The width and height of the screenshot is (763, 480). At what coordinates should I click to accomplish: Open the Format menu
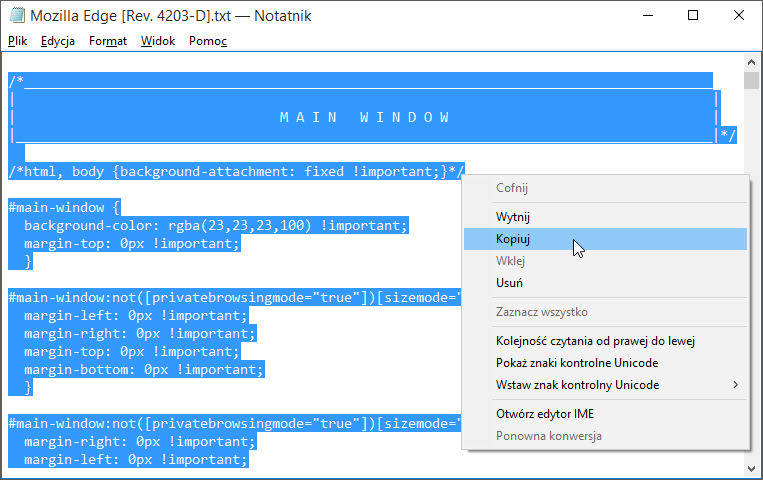coord(108,41)
